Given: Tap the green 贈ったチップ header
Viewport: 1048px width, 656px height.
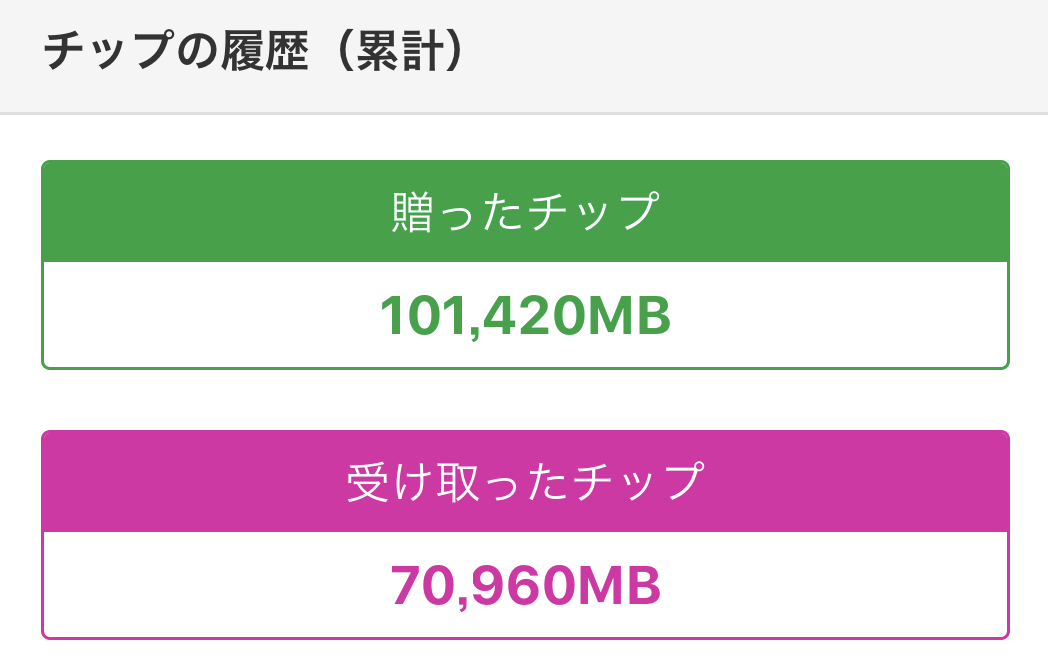Looking at the screenshot, I should pos(525,212).
